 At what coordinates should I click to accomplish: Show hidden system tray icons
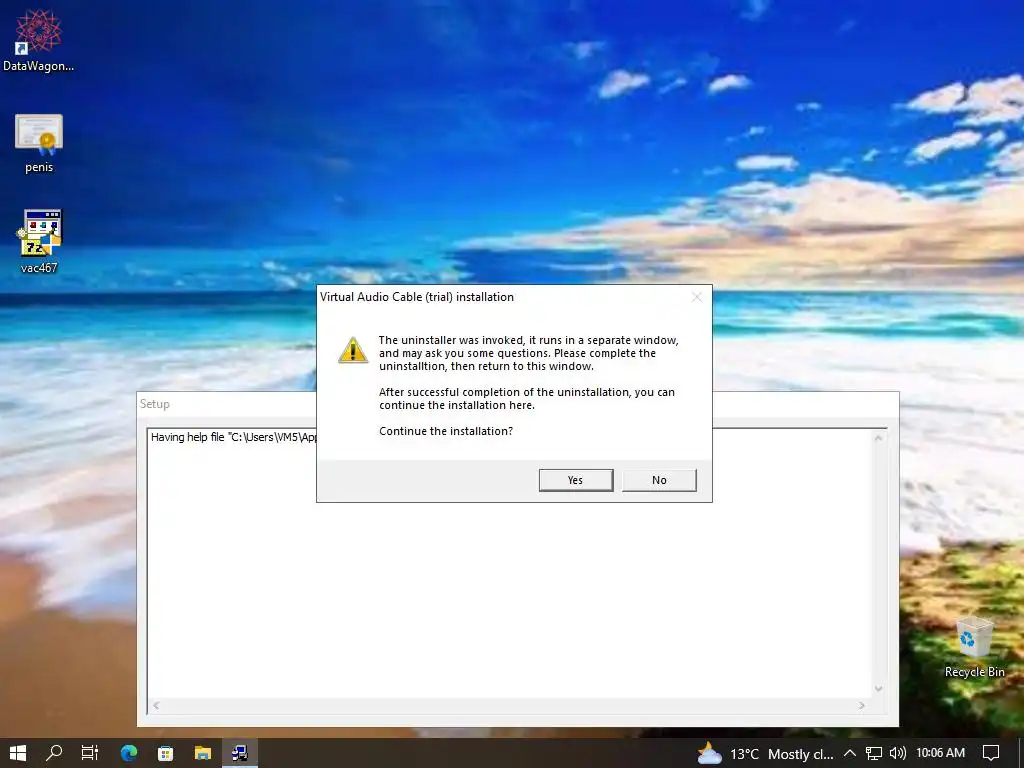[850, 753]
